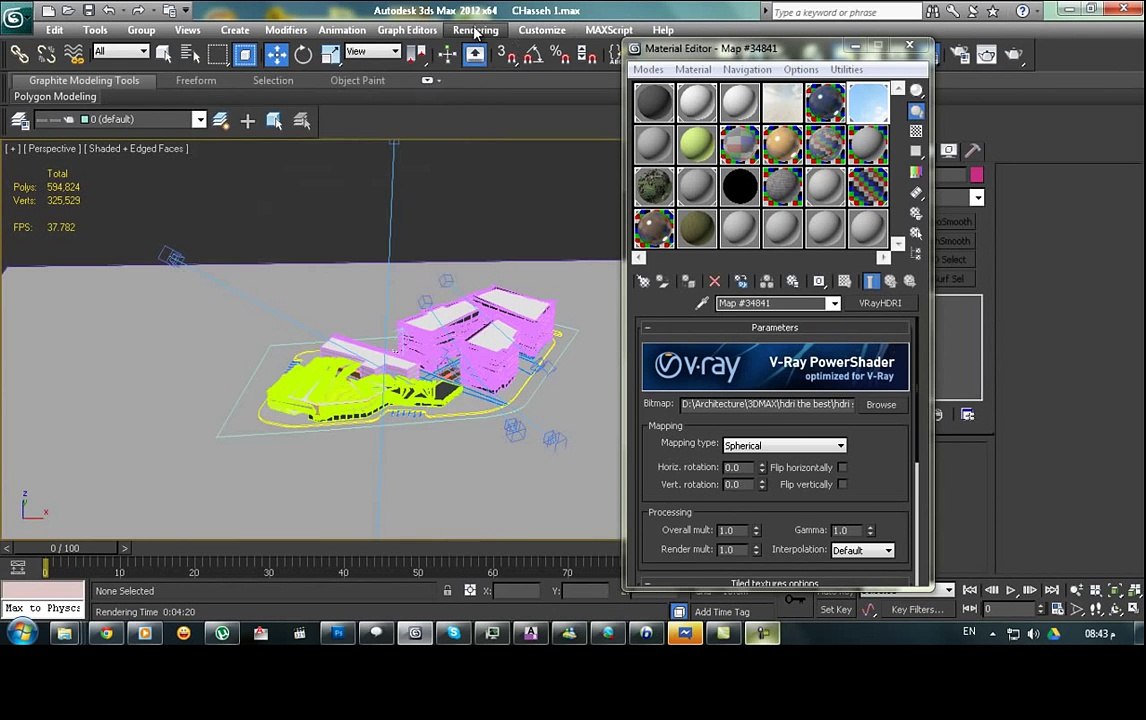Open the Manage Layers icon

[20, 120]
